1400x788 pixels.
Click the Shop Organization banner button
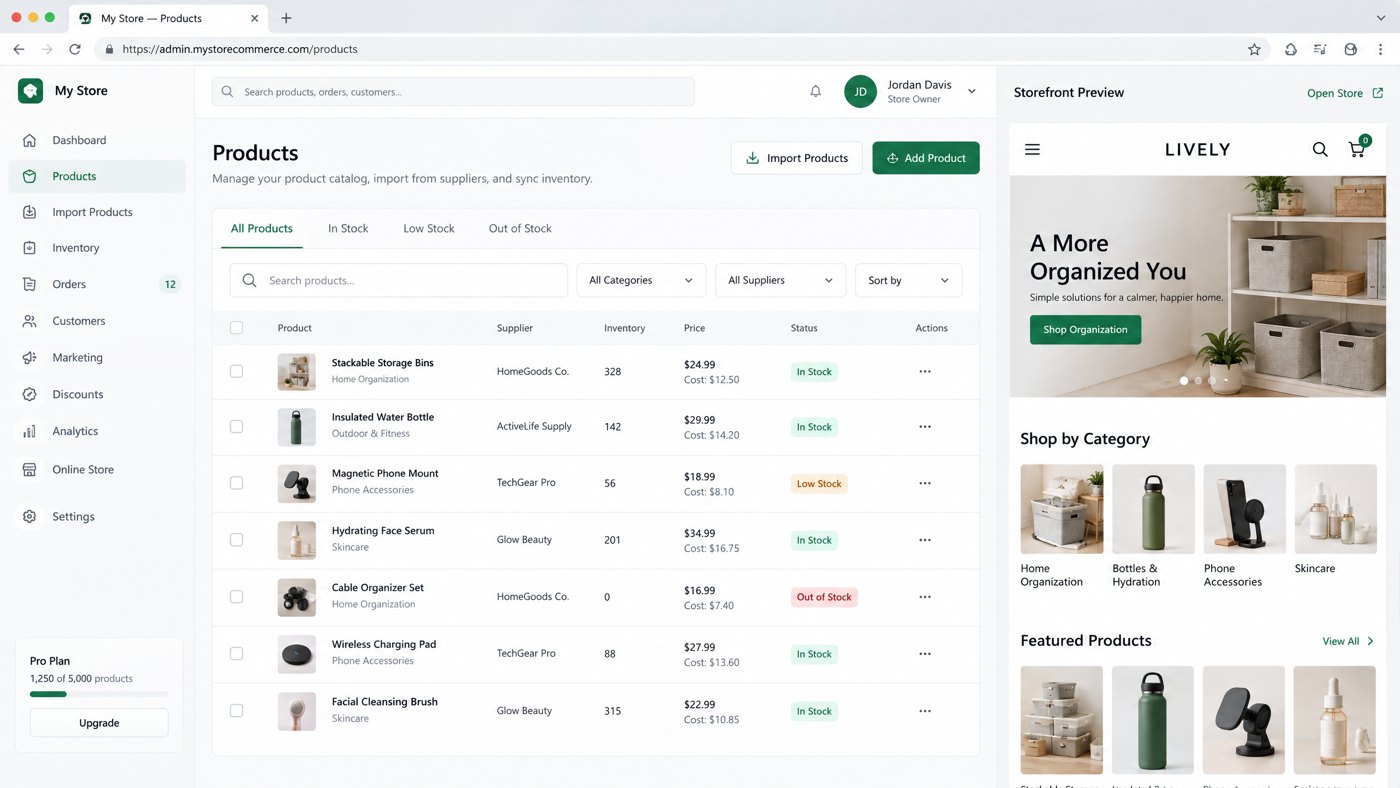pos(1085,329)
